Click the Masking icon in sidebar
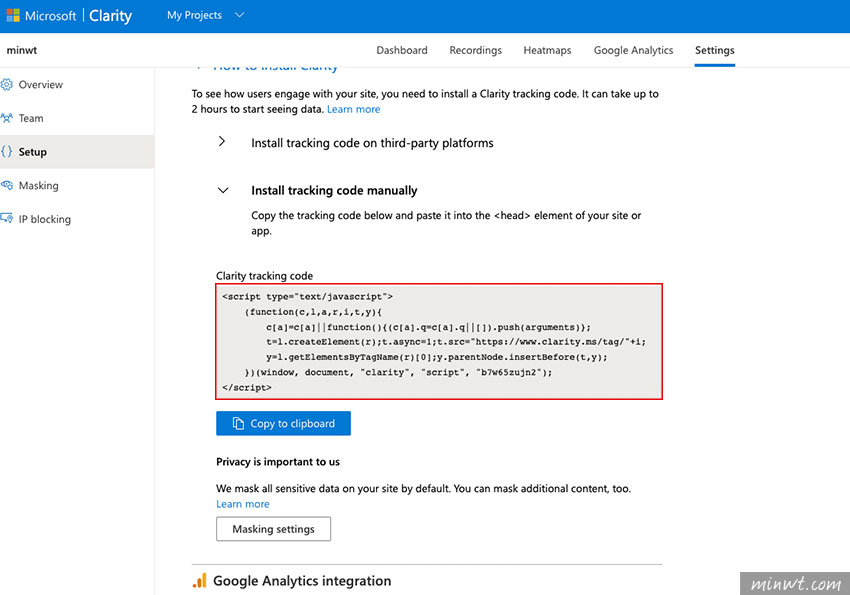850x595 pixels. pos(7,185)
